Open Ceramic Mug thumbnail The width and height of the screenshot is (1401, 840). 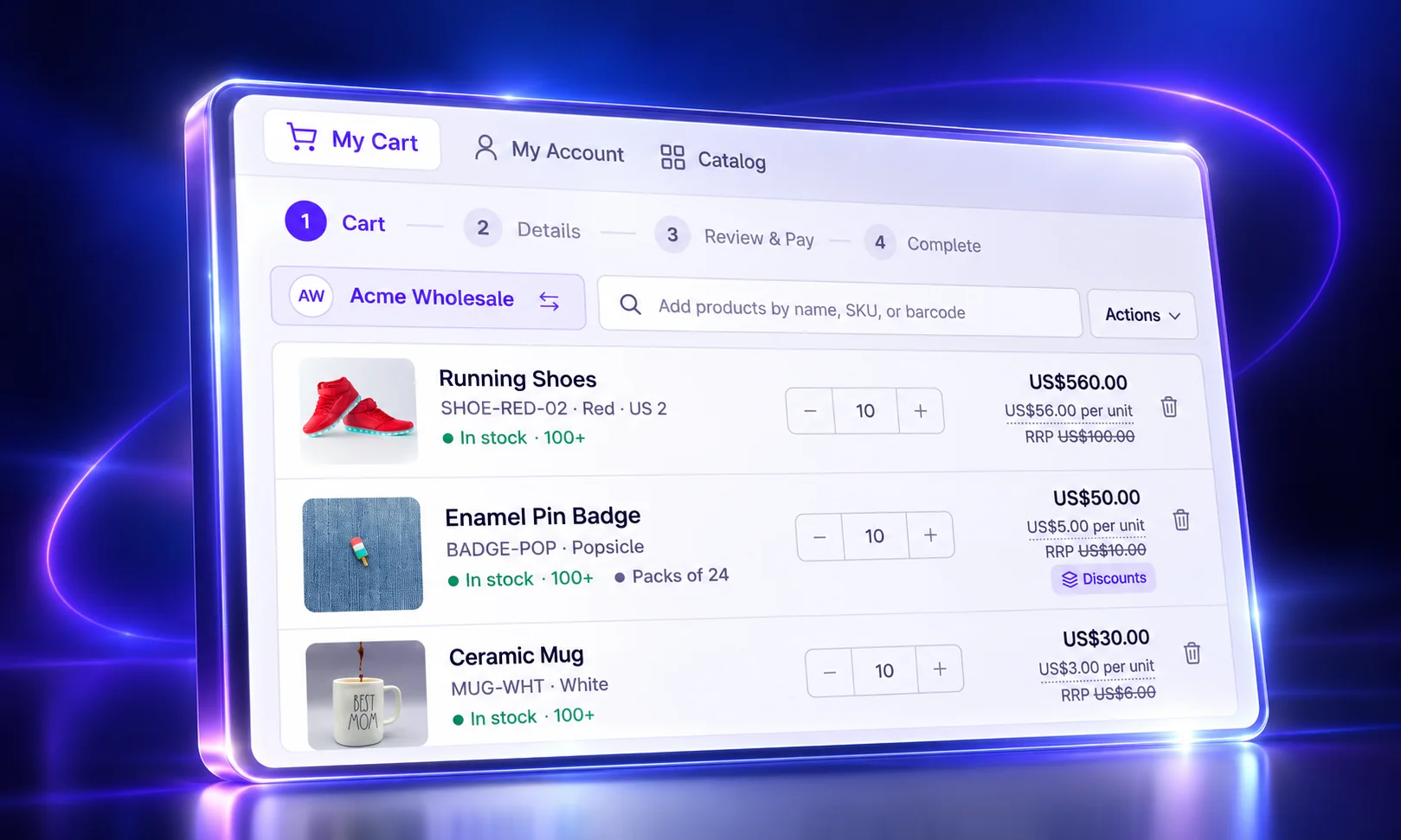click(367, 694)
